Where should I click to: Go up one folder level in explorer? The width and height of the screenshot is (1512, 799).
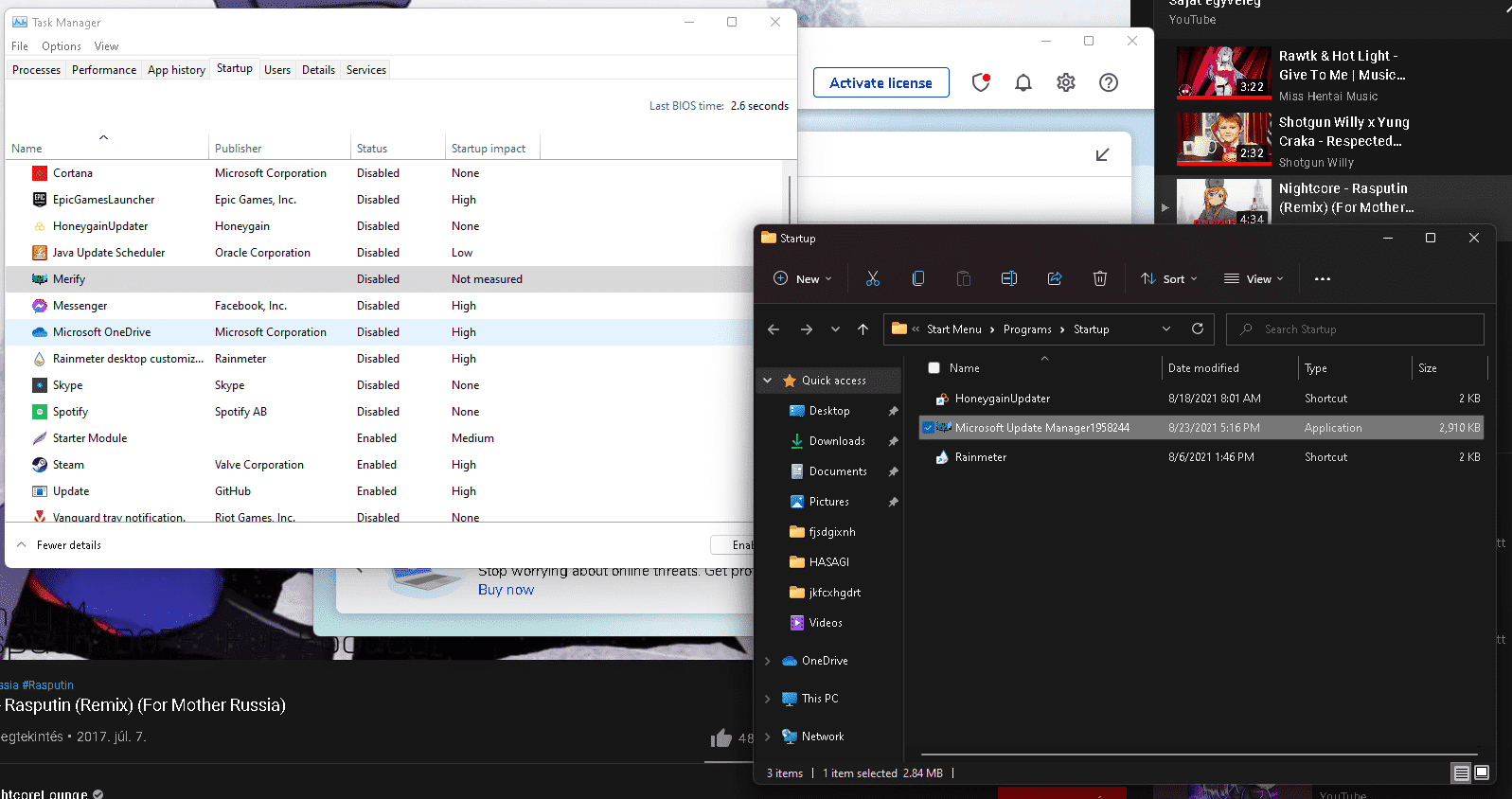[x=863, y=329]
